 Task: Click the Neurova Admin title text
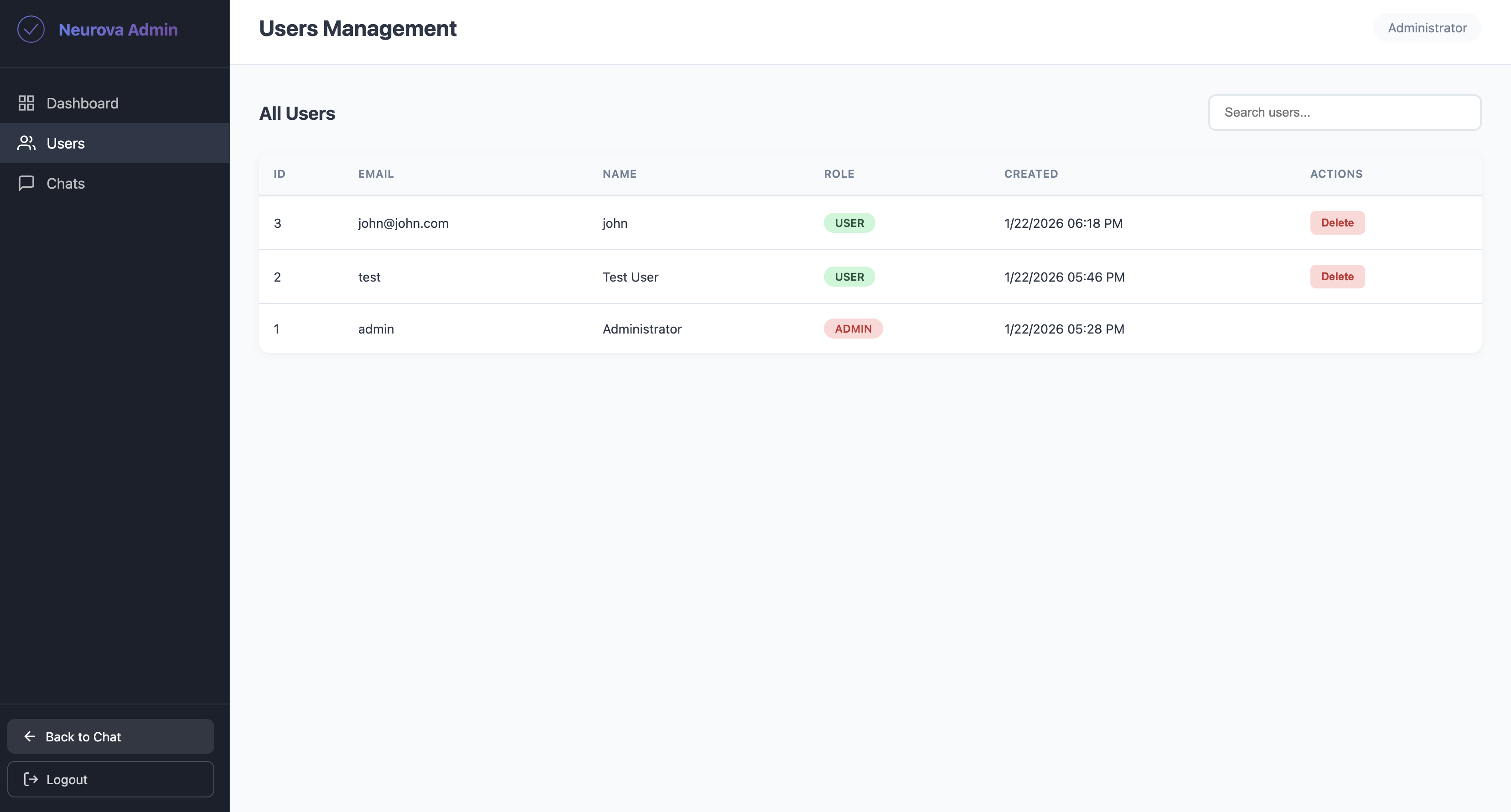118,29
